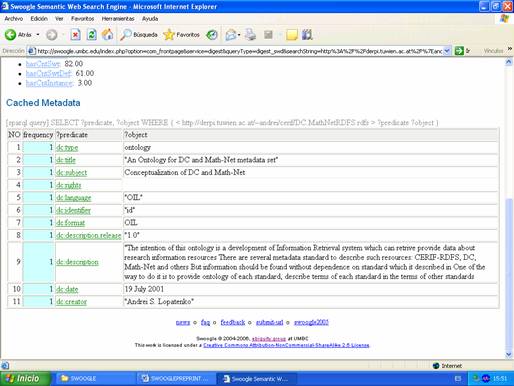Click the scrollbar down arrow
Screen dimensions: 514x386
(x=509, y=355)
